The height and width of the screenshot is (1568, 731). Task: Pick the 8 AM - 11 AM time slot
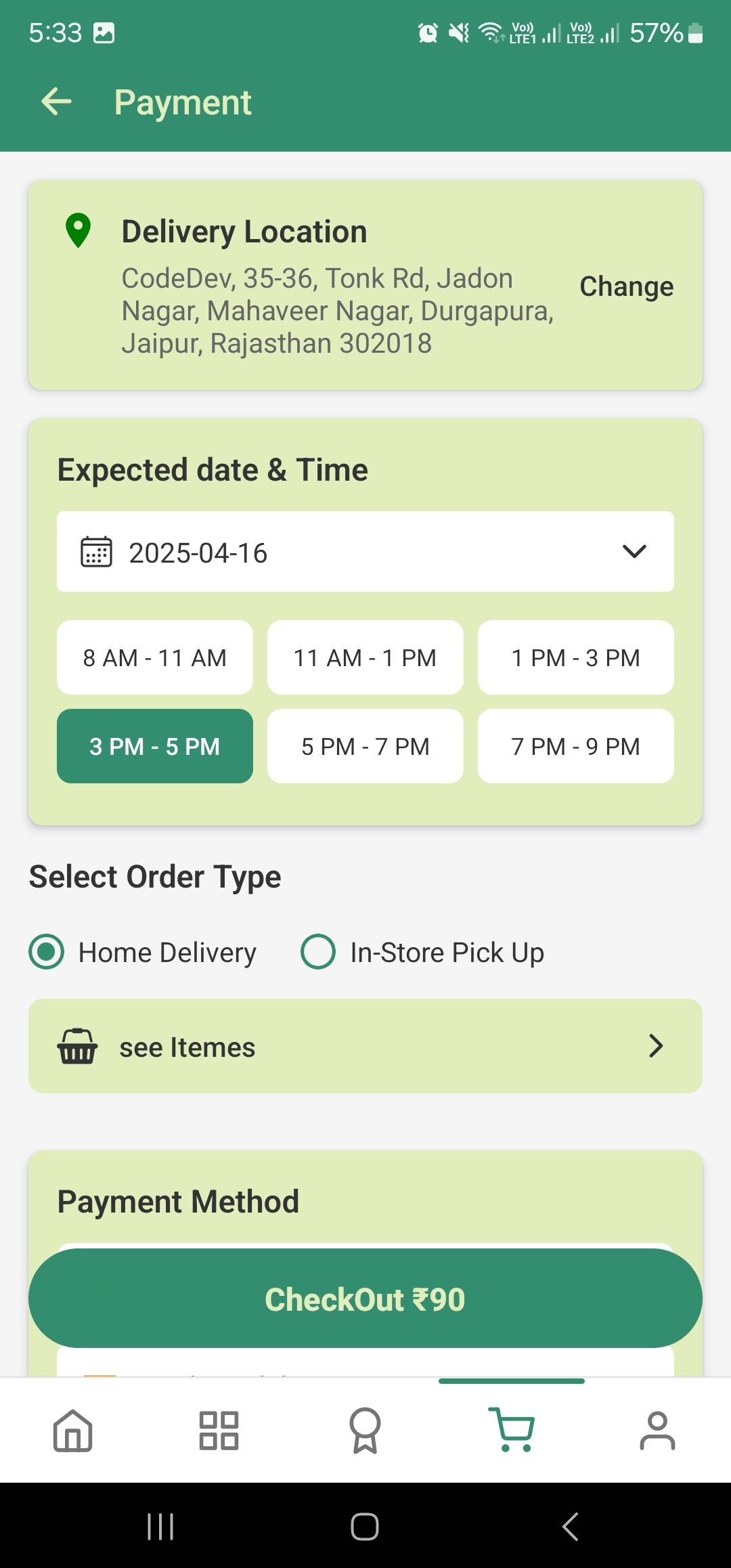pos(155,657)
